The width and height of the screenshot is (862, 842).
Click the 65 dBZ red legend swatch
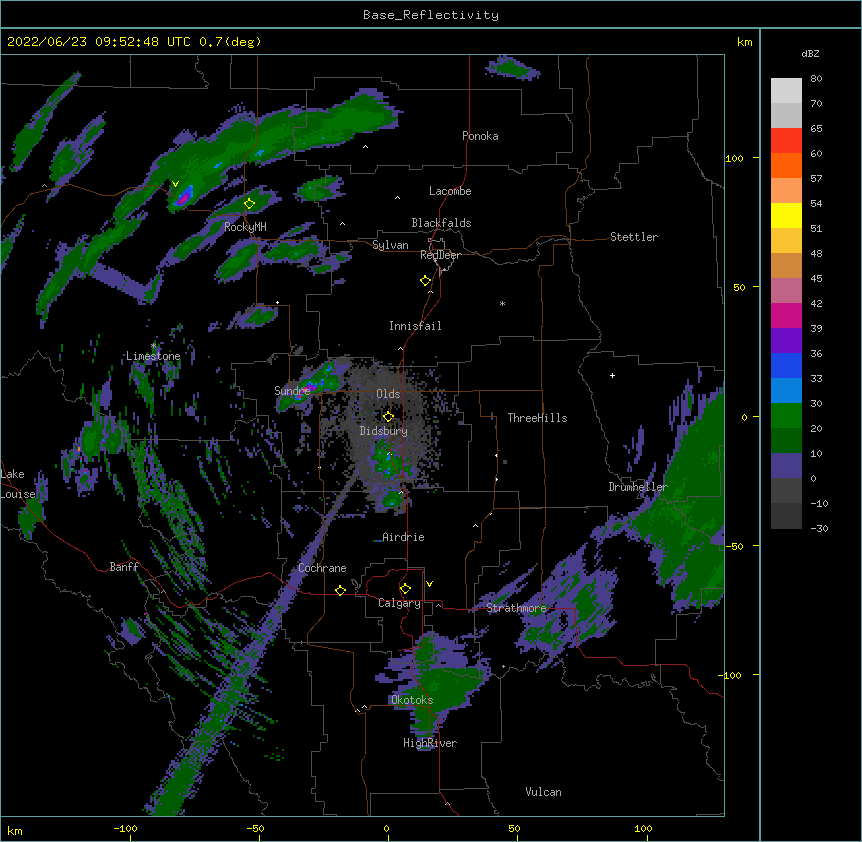pyautogui.click(x=786, y=140)
